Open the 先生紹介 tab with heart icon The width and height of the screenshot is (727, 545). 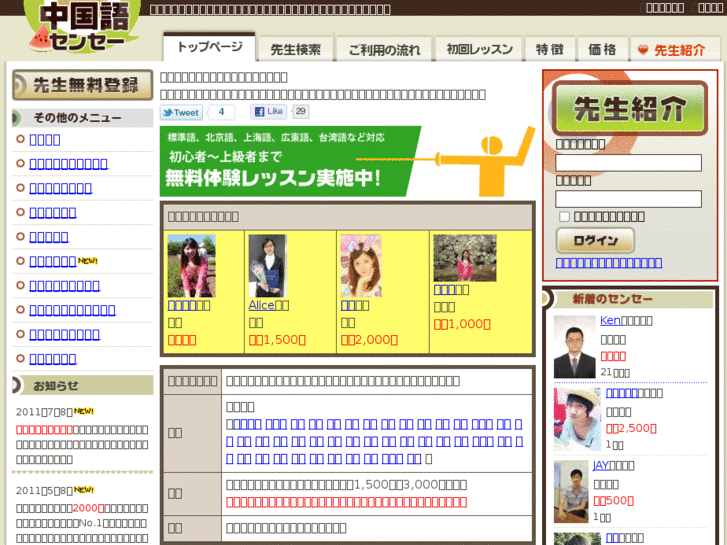675,49
